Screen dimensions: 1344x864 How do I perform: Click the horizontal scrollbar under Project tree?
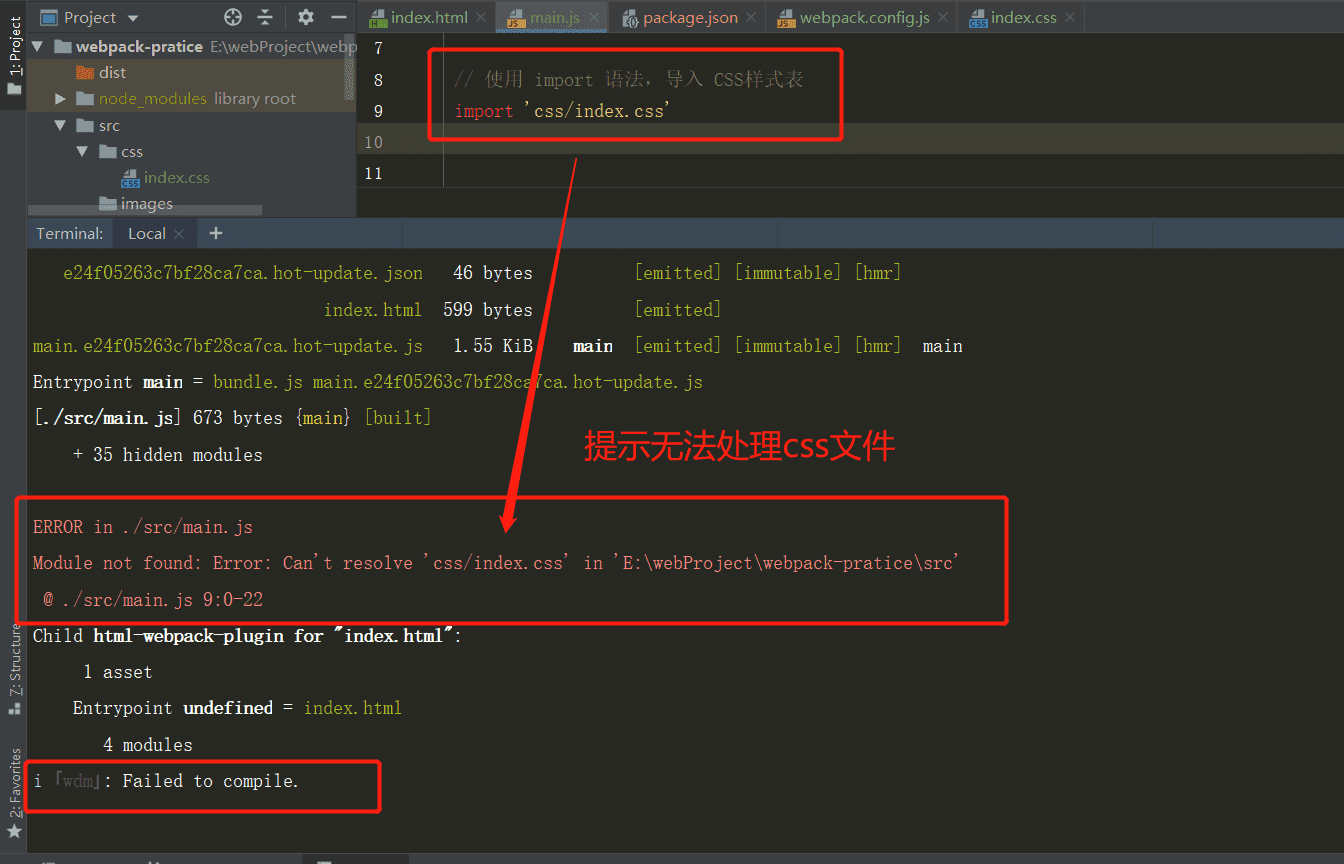click(145, 210)
